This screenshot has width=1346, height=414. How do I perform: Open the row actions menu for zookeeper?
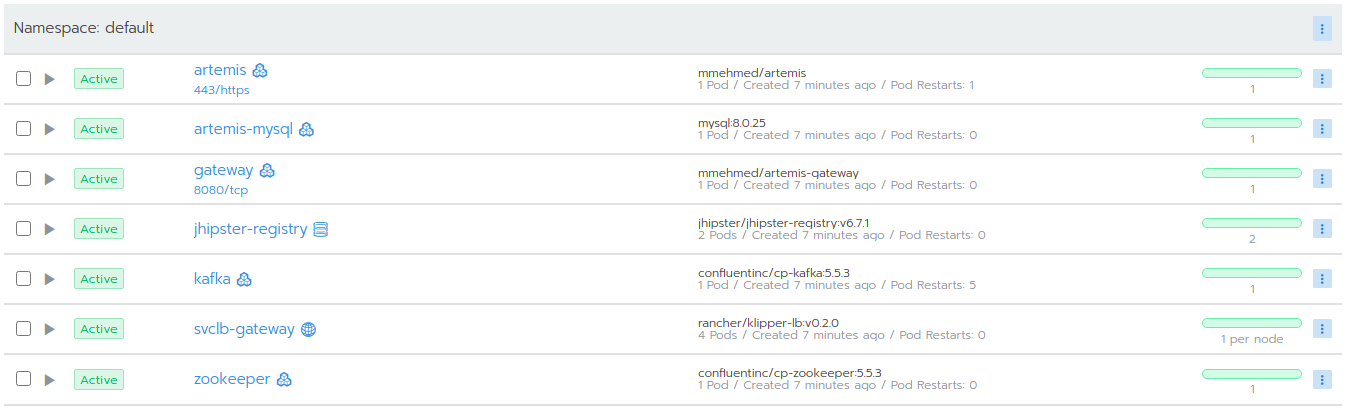(x=1322, y=379)
